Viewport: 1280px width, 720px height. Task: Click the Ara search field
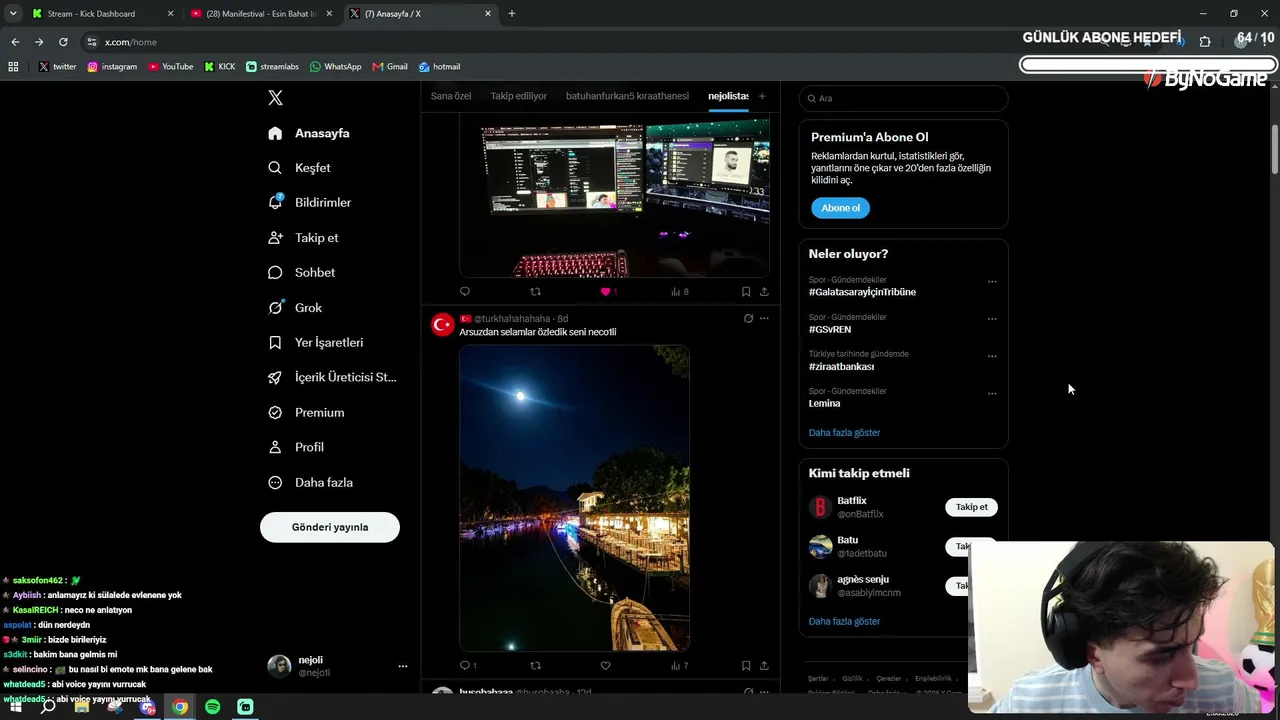pos(903,98)
